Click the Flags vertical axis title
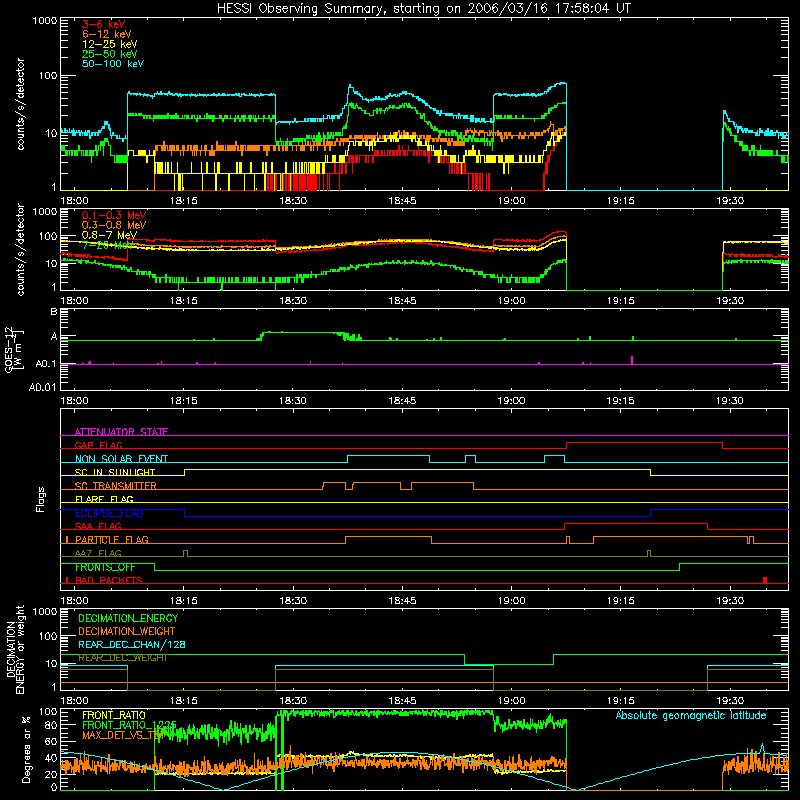Image resolution: width=800 pixels, height=800 pixels. tap(41, 499)
